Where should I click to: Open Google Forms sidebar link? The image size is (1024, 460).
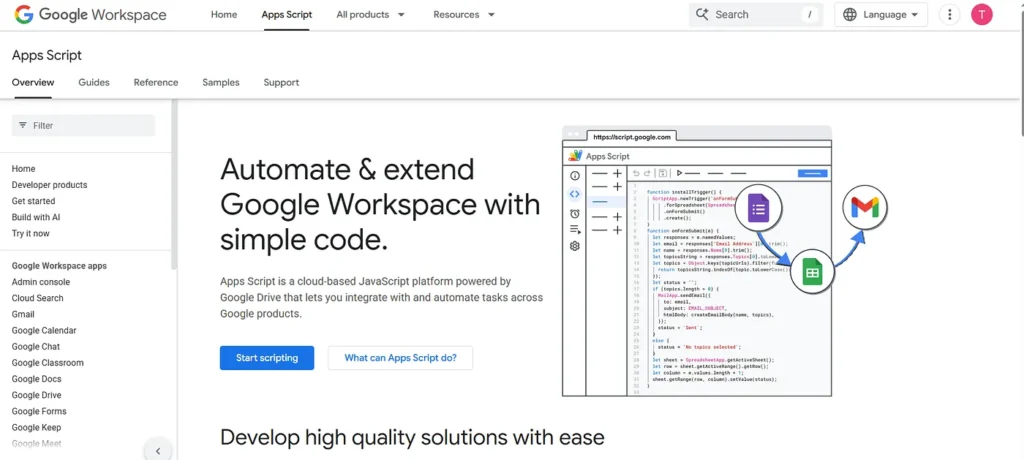point(39,411)
